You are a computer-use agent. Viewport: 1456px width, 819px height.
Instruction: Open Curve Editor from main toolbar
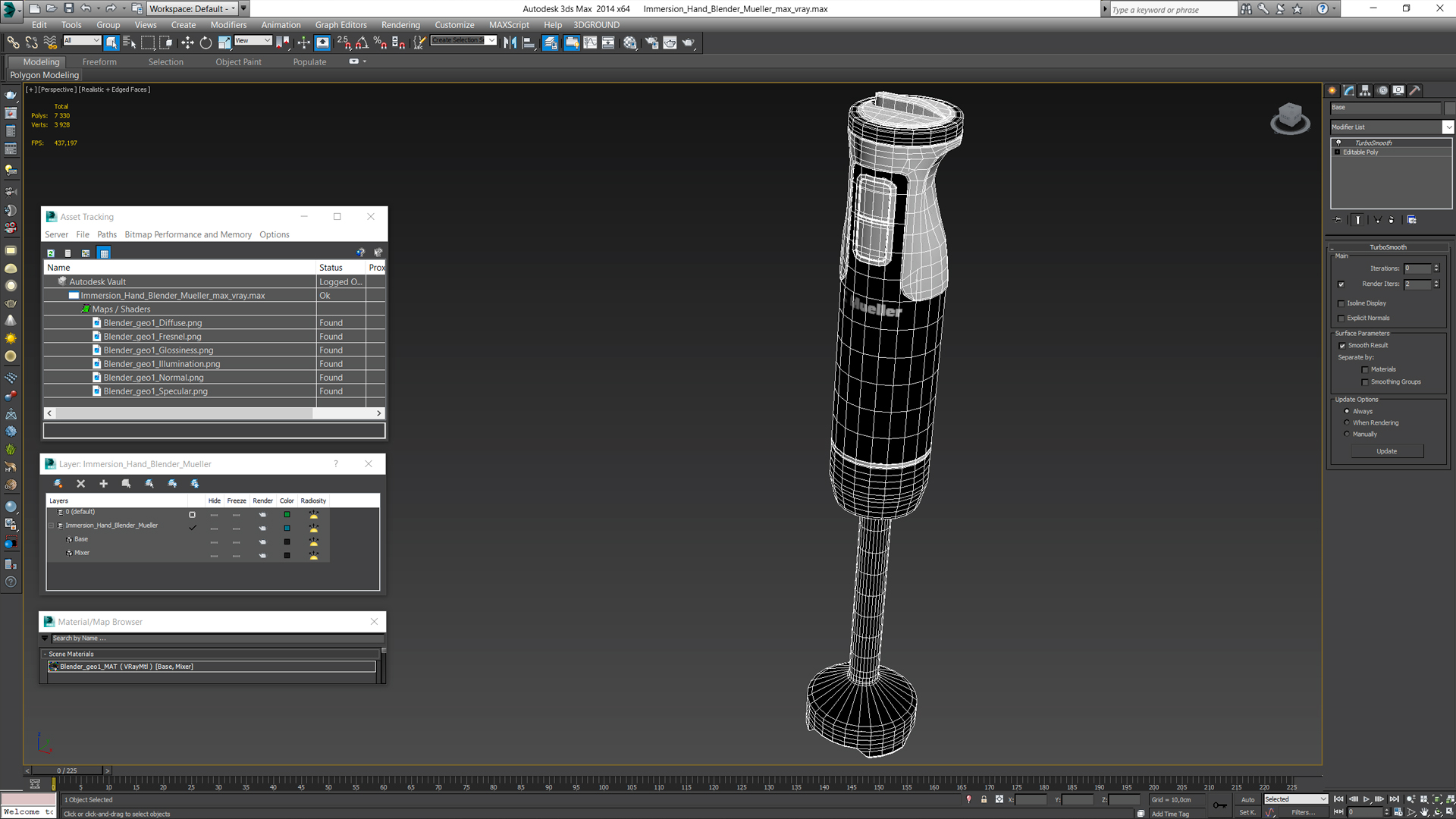[590, 42]
